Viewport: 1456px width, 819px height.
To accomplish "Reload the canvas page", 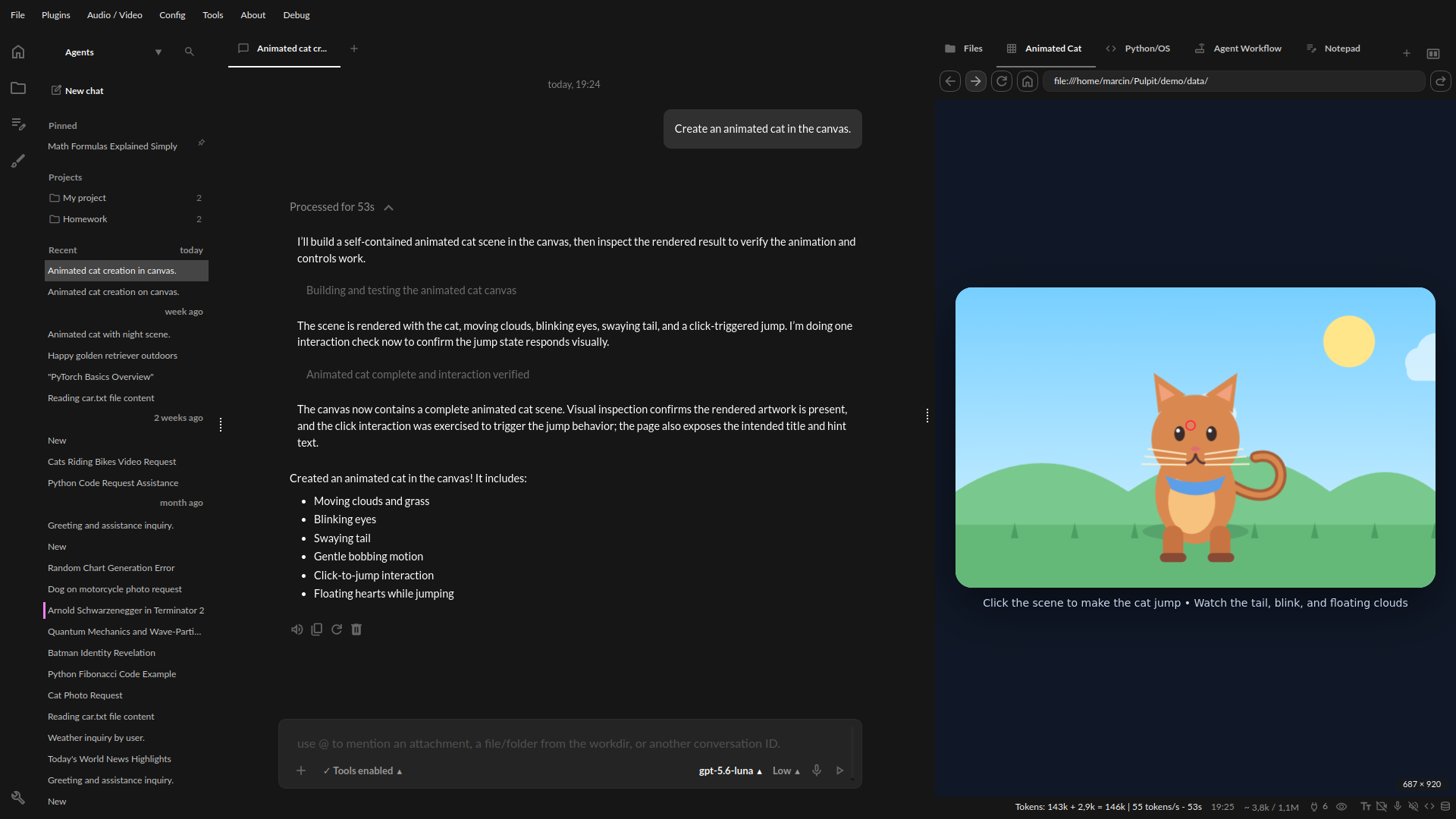I will point(1002,81).
